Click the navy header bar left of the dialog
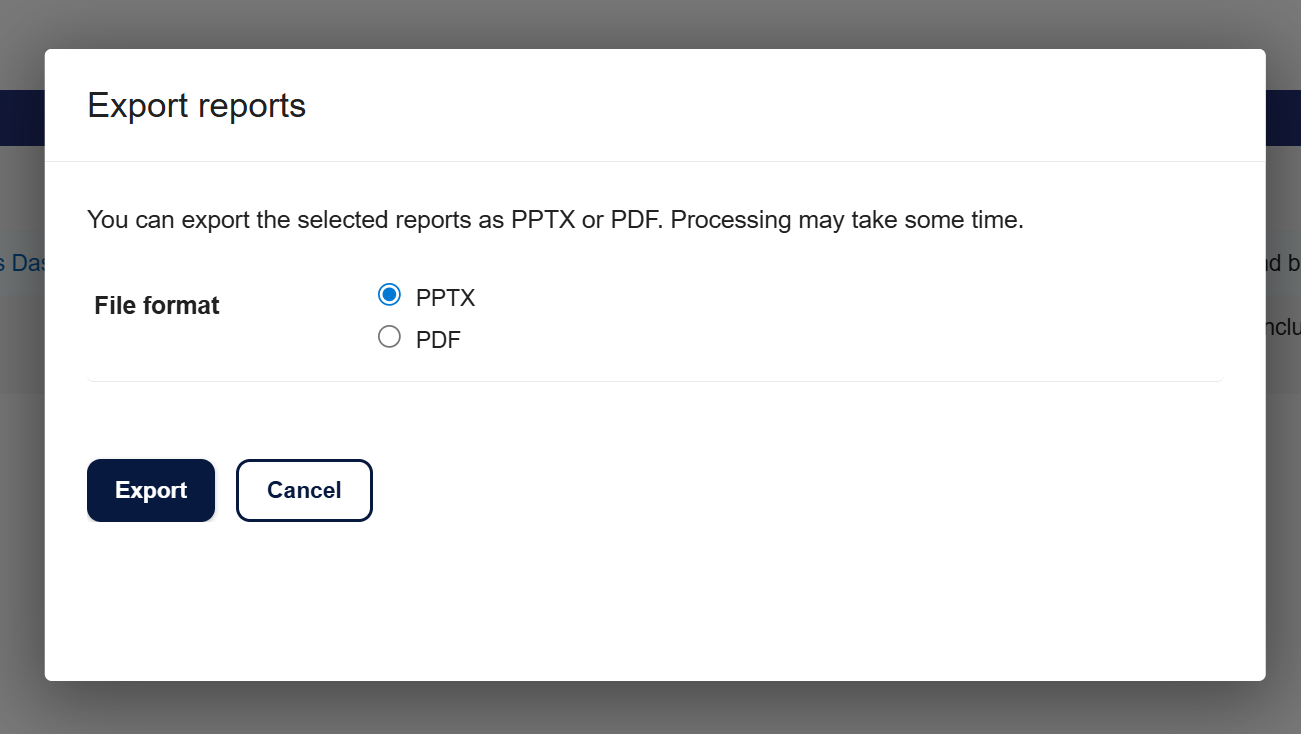The width and height of the screenshot is (1301, 734). point(22,118)
